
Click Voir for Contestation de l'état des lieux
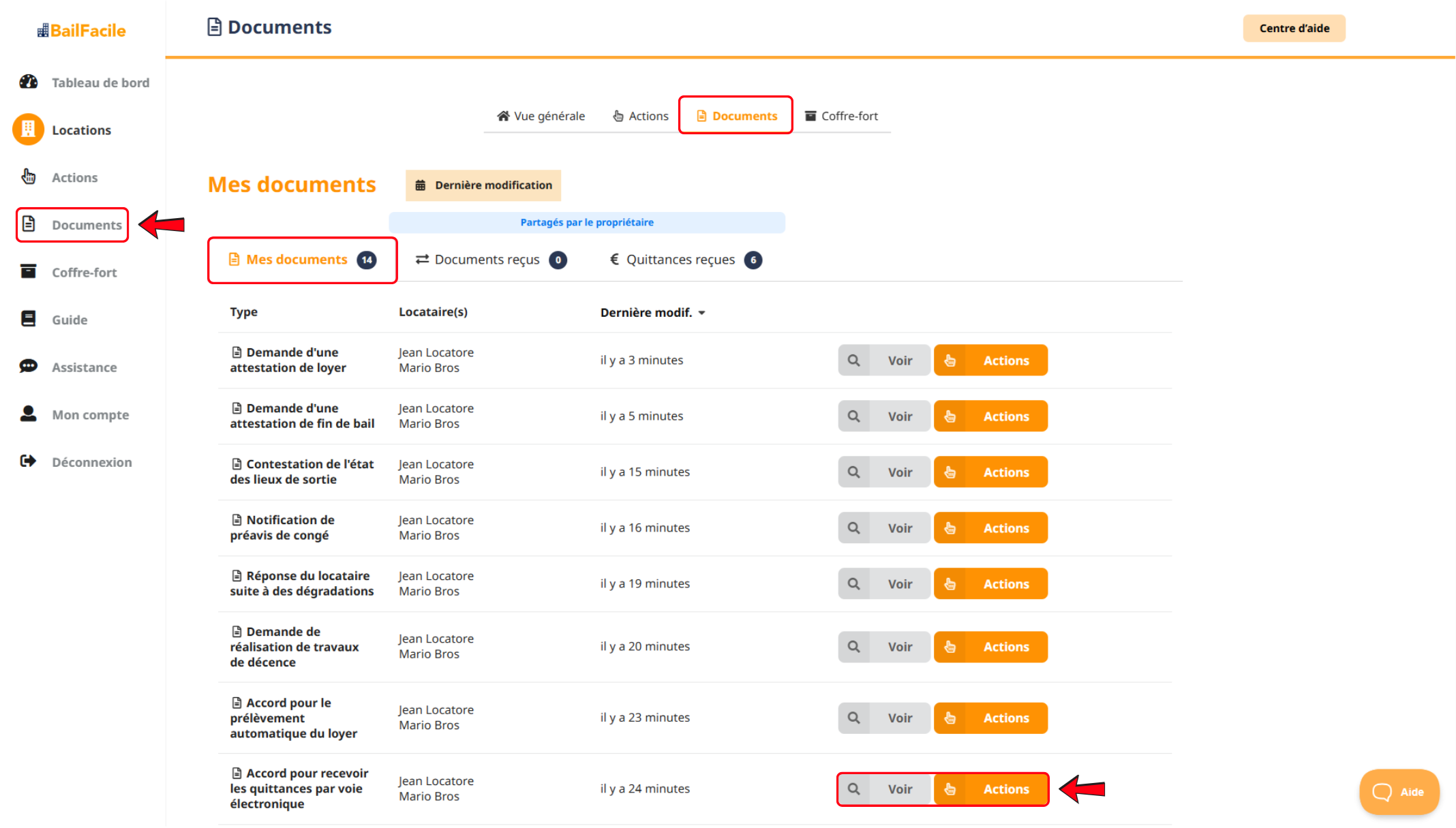pyautogui.click(x=899, y=472)
